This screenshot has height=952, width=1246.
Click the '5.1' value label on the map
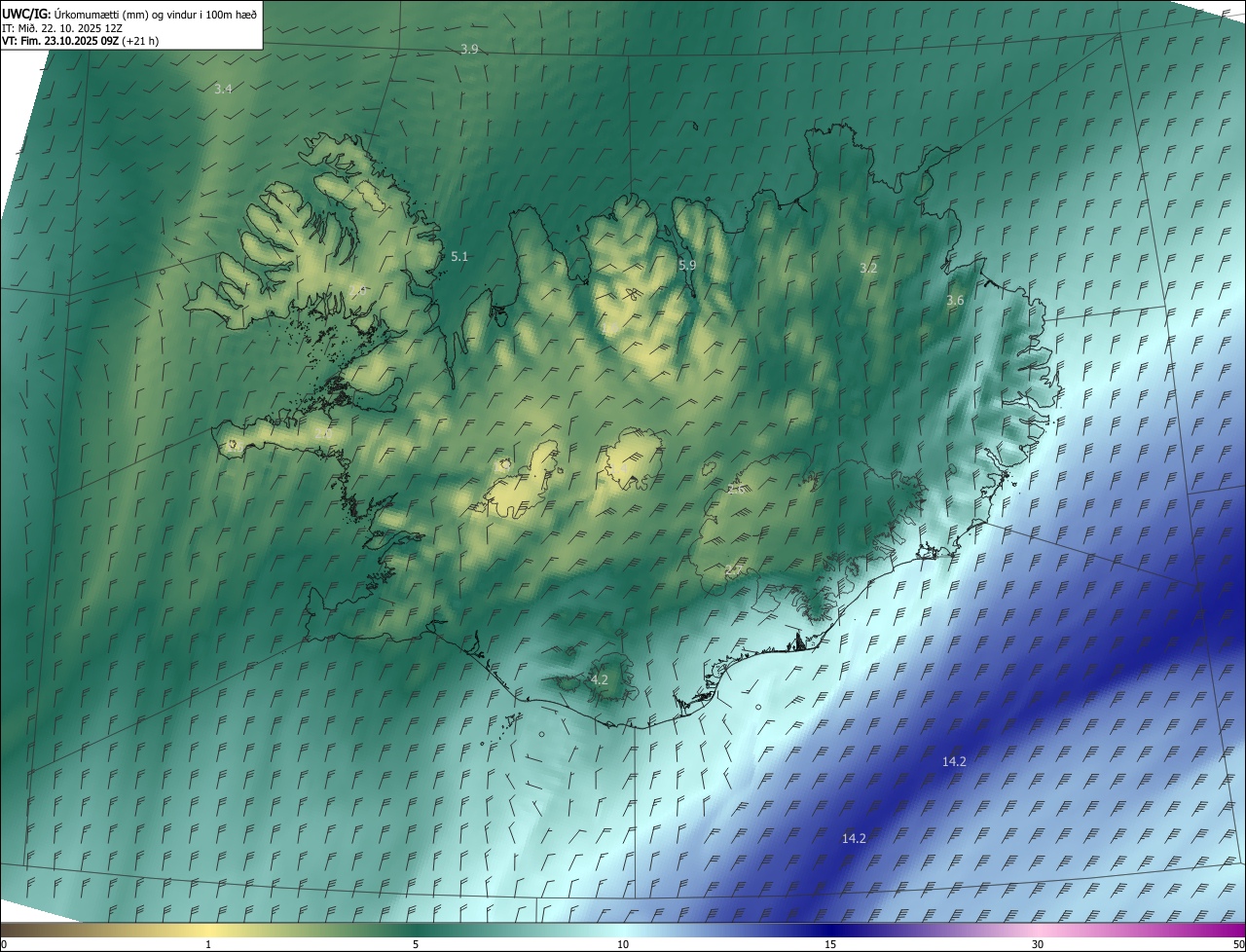(459, 256)
